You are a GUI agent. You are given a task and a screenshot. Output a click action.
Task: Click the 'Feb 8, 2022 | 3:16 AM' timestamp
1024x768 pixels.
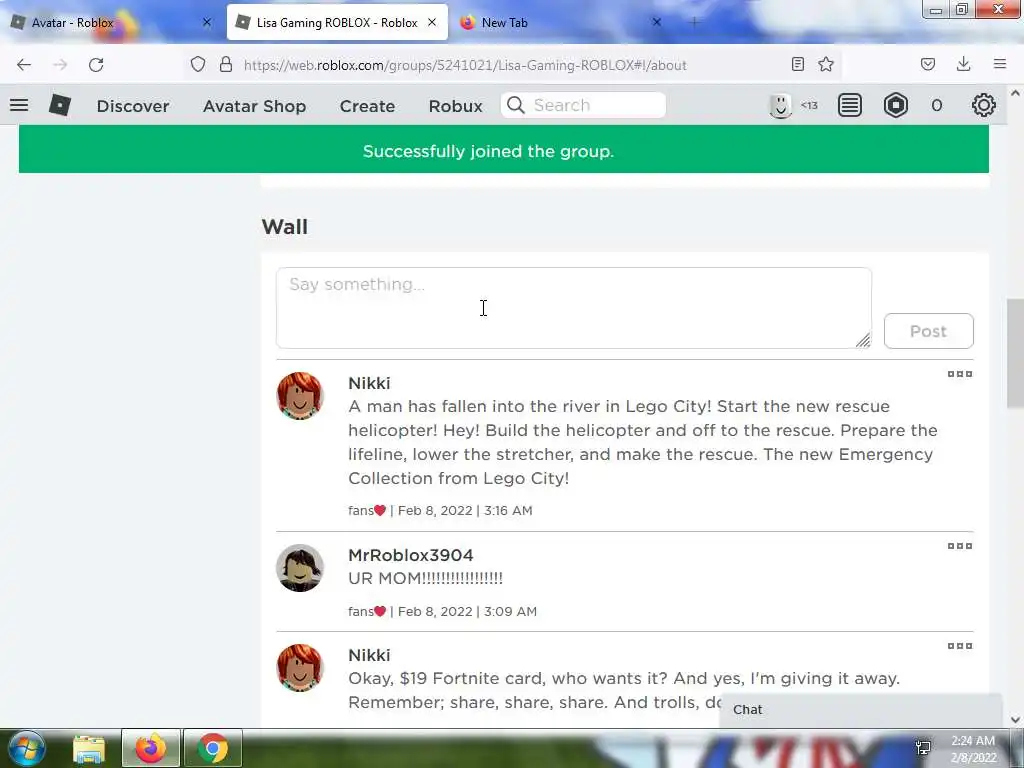465,511
